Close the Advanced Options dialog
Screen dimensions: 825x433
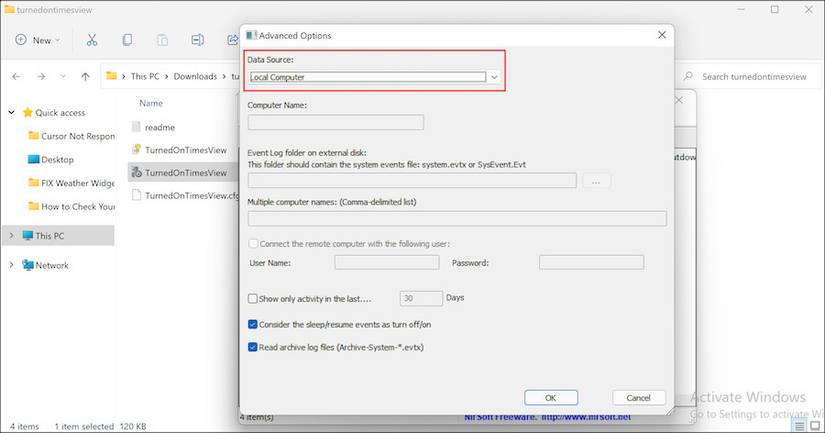tap(662, 35)
